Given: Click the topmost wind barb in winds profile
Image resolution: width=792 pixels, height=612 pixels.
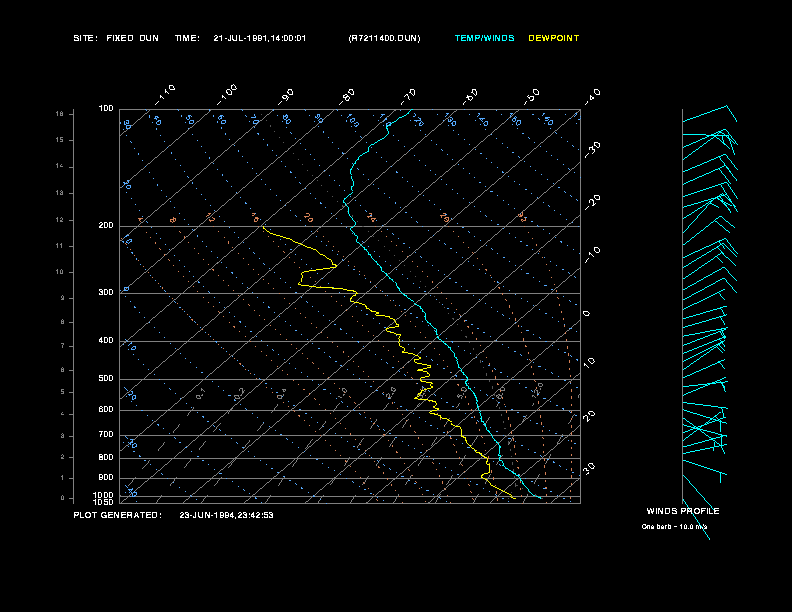Looking at the screenshot, I should 710,114.
